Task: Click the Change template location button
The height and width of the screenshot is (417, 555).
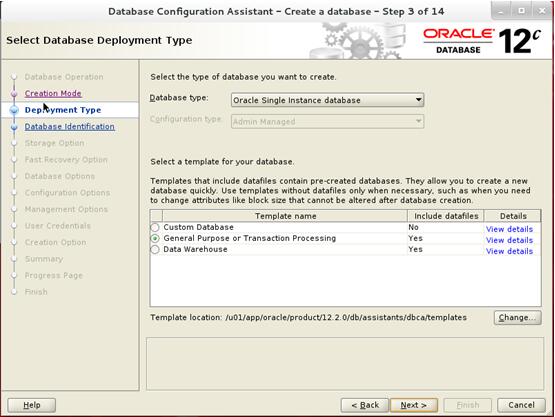Action: (517, 318)
